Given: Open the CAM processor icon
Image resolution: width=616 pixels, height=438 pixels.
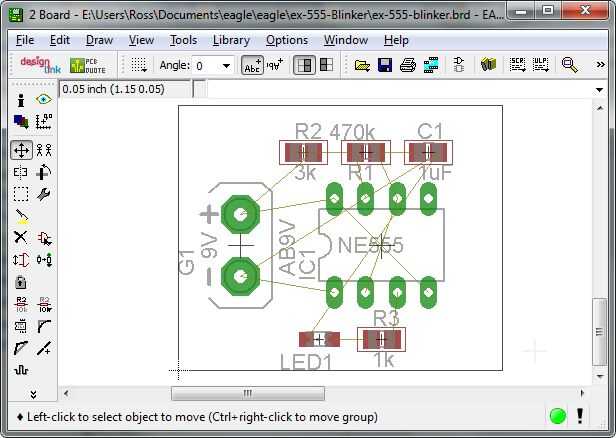Looking at the screenshot, I should [x=431, y=65].
